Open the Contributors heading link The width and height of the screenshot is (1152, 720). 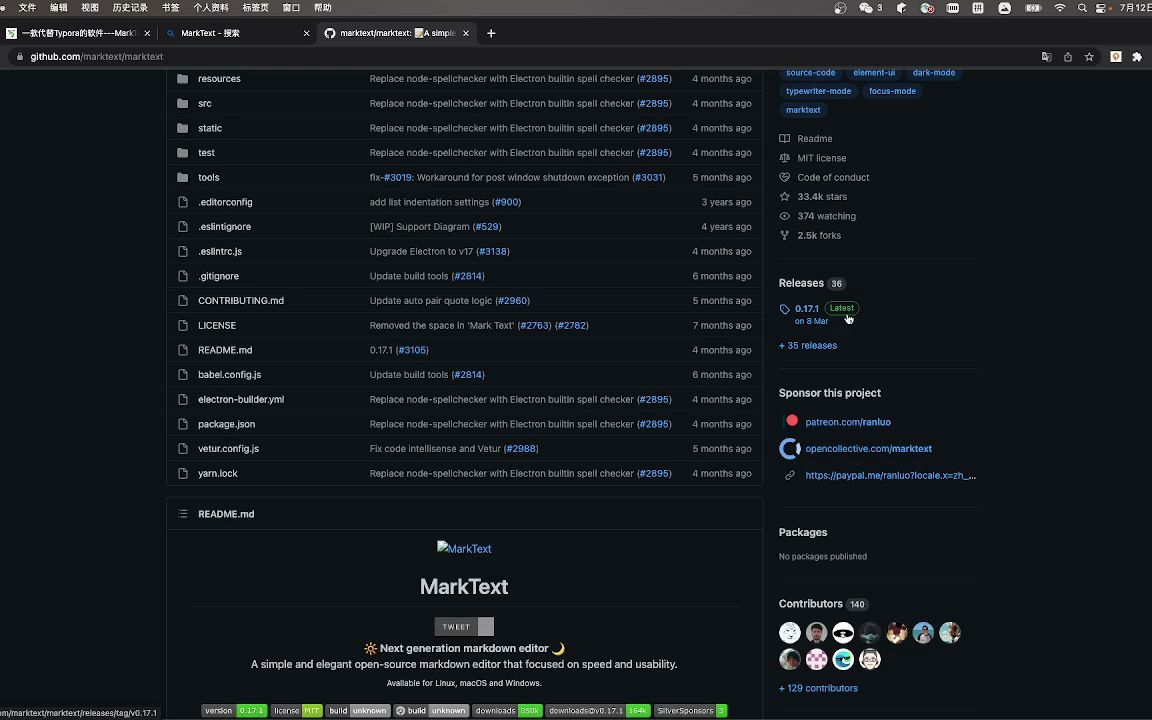824,604
